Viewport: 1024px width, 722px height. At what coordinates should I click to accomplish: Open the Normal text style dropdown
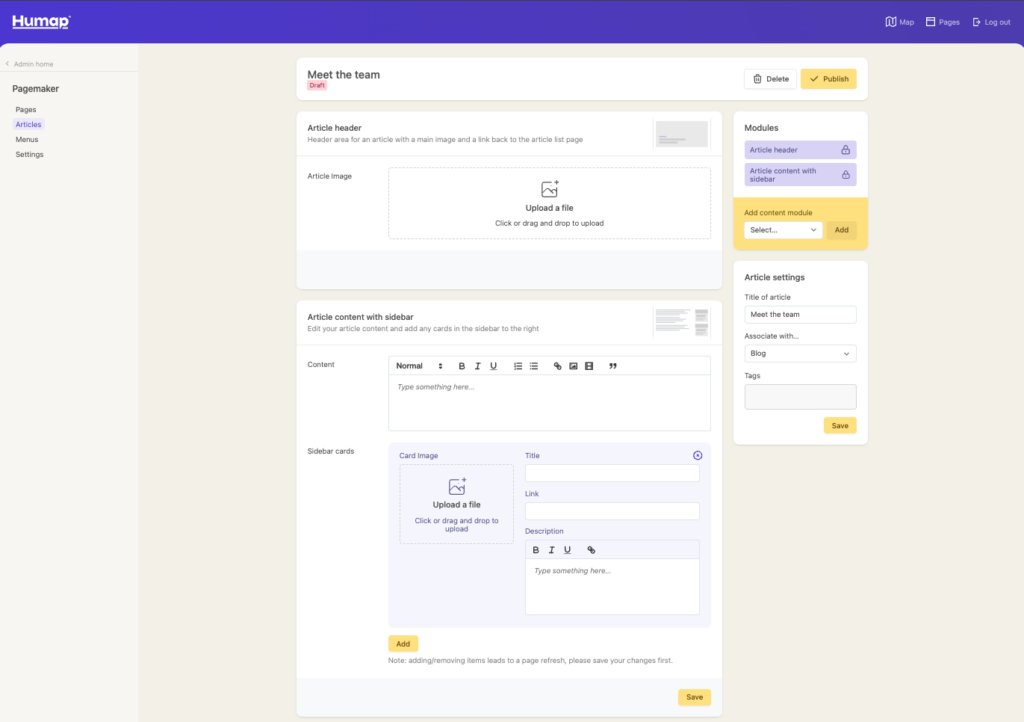coord(419,366)
